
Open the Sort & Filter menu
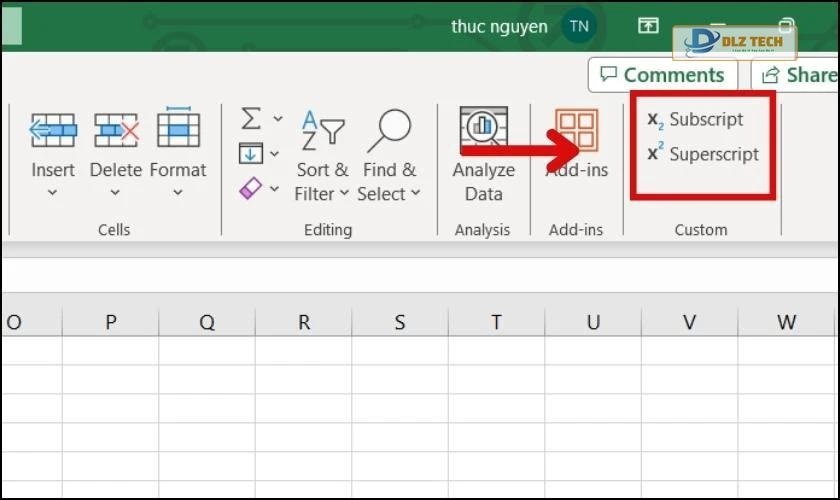tap(322, 153)
